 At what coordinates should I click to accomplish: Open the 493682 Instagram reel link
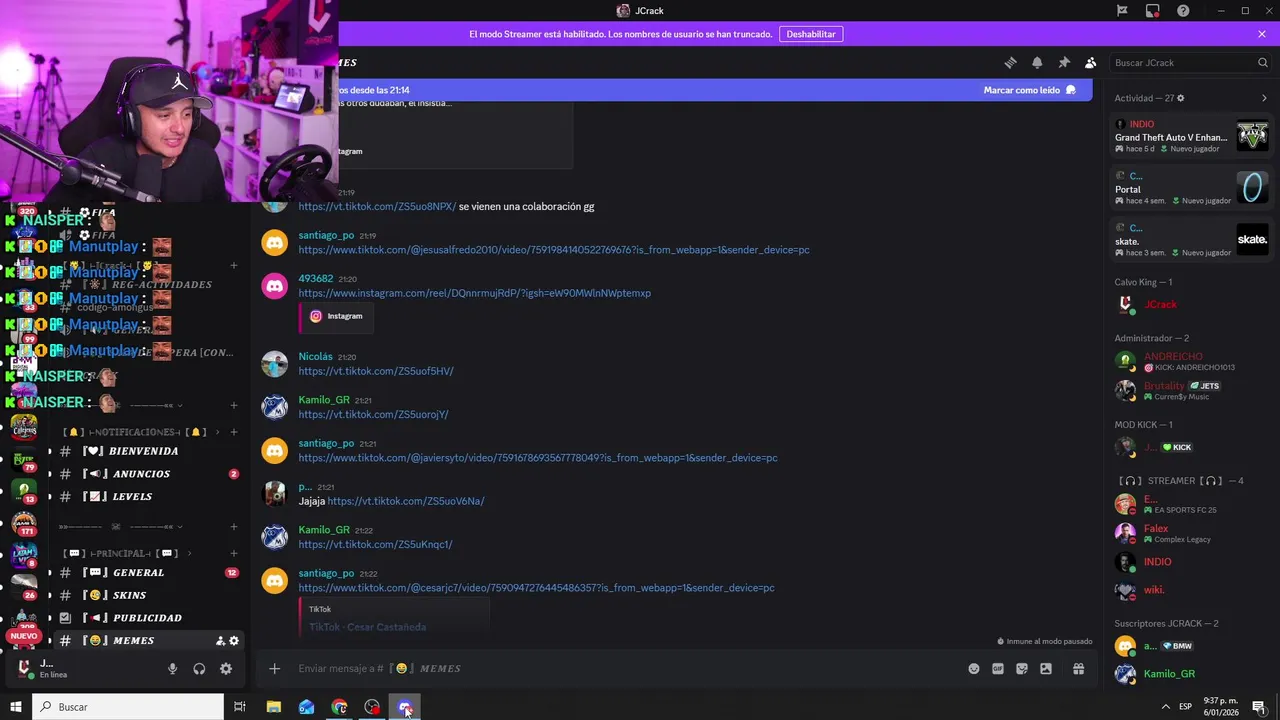tap(474, 293)
